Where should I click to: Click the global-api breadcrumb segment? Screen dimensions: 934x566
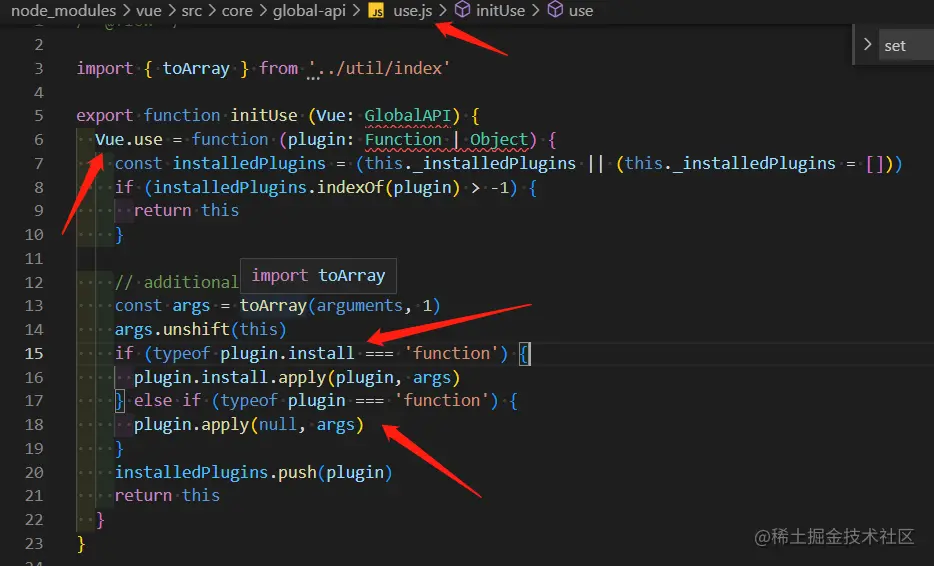309,11
